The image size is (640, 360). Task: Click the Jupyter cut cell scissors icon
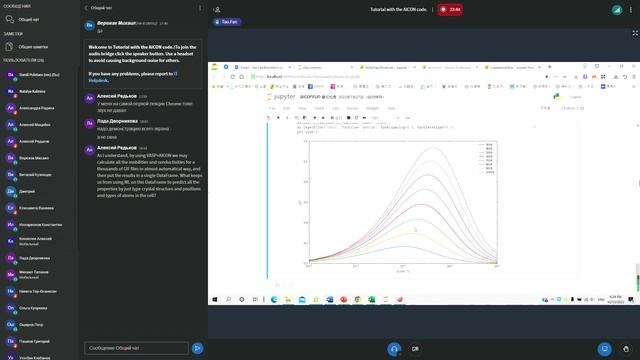tap(287, 118)
